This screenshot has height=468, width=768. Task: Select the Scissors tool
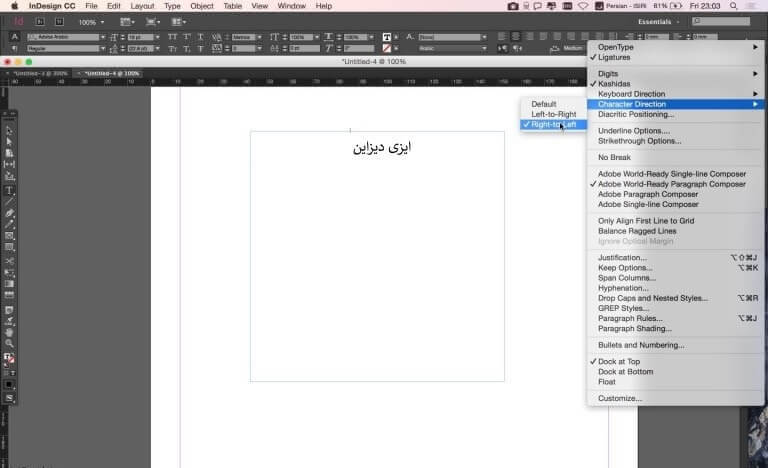[x=9, y=261]
